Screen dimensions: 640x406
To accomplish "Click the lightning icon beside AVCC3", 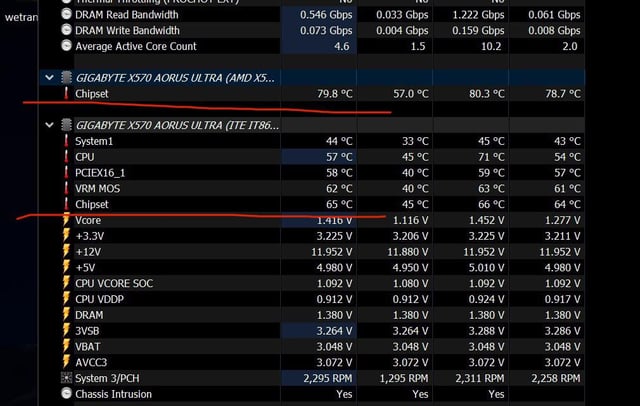I will [x=66, y=362].
